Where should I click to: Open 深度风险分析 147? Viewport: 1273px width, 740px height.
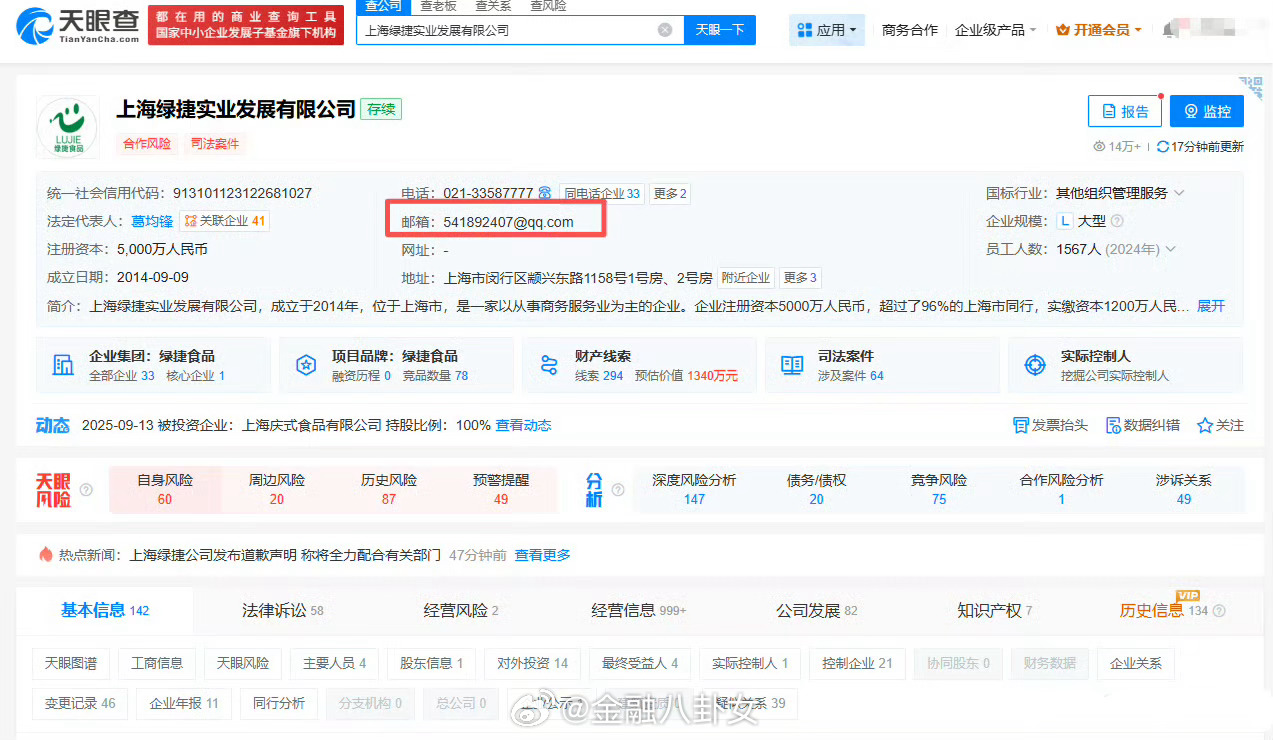pos(694,489)
